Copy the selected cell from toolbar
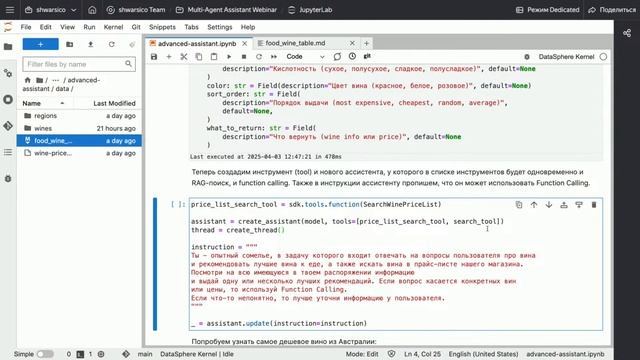 coord(199,57)
